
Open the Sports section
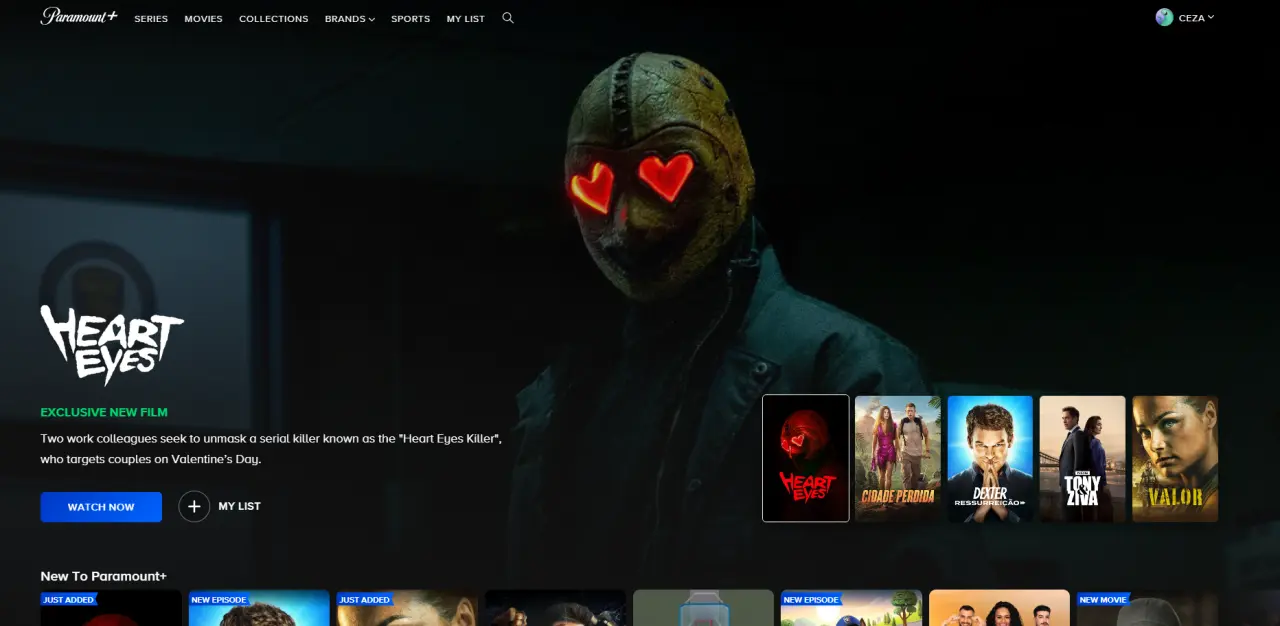coord(410,19)
